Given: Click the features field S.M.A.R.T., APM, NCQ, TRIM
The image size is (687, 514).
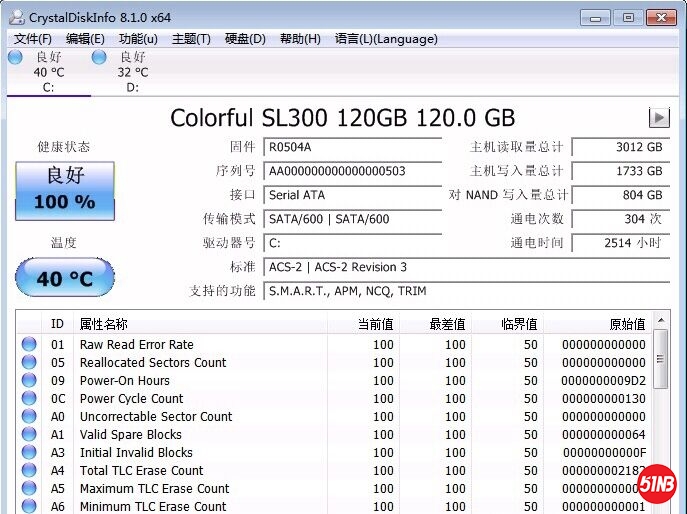Looking at the screenshot, I should tap(467, 291).
